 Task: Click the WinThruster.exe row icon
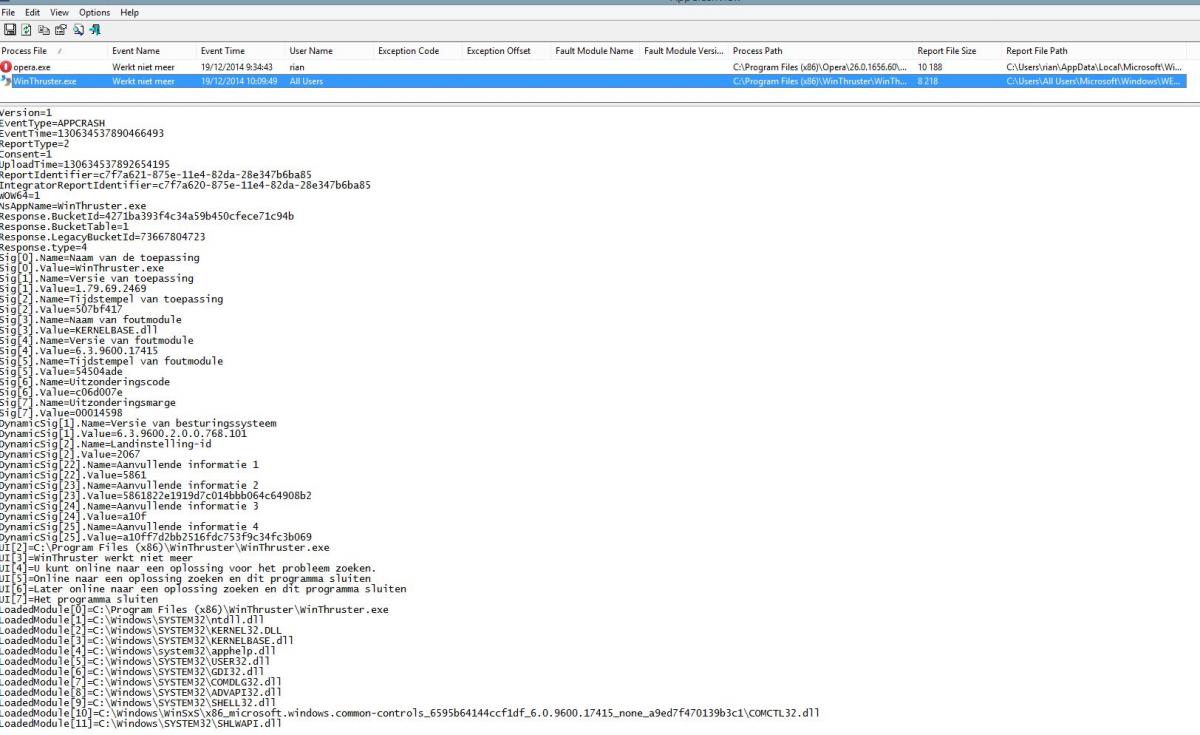pyautogui.click(x=7, y=81)
